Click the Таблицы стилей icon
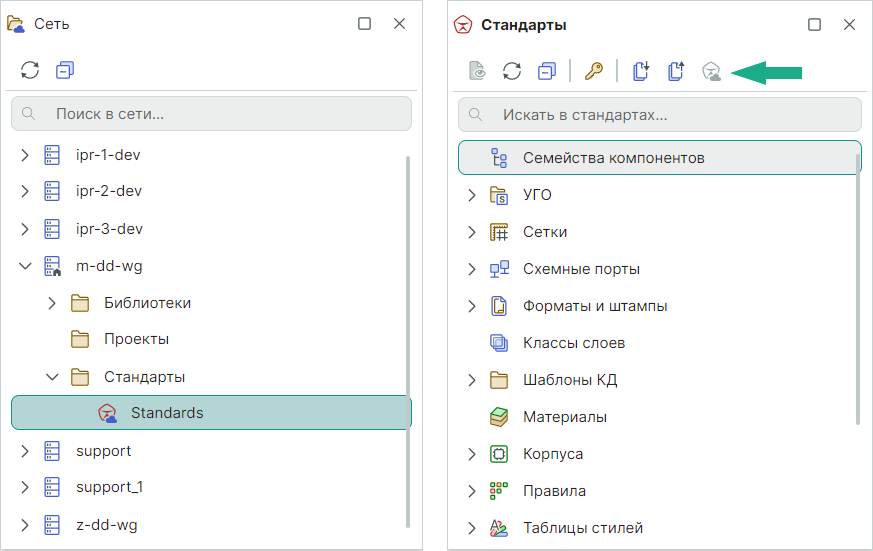873x551 pixels. [x=499, y=528]
